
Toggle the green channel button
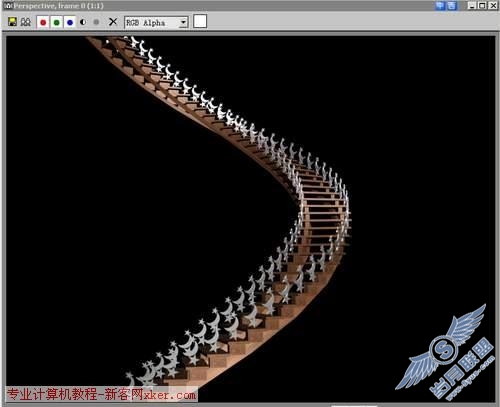click(x=57, y=22)
